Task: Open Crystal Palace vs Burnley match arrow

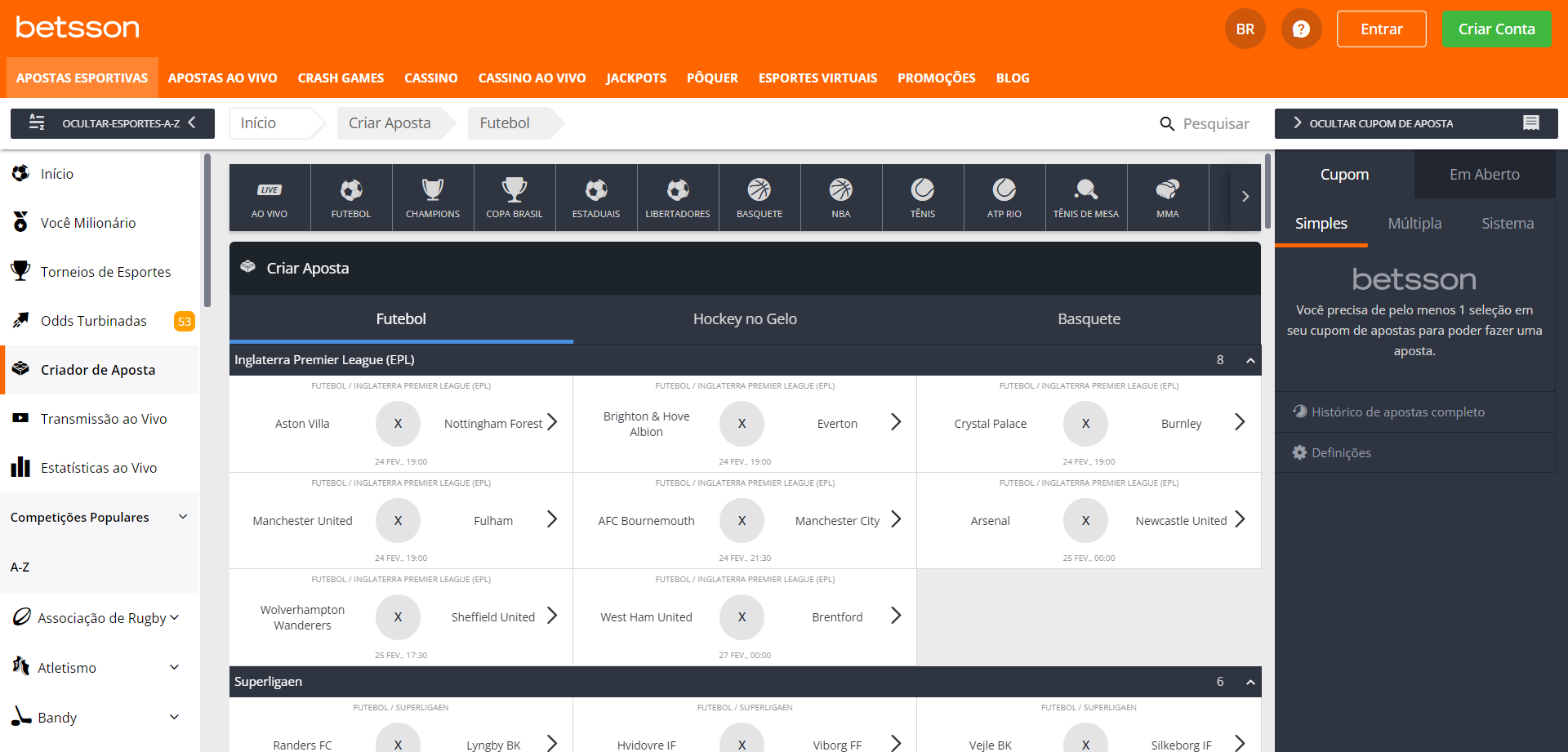Action: click(x=1240, y=422)
